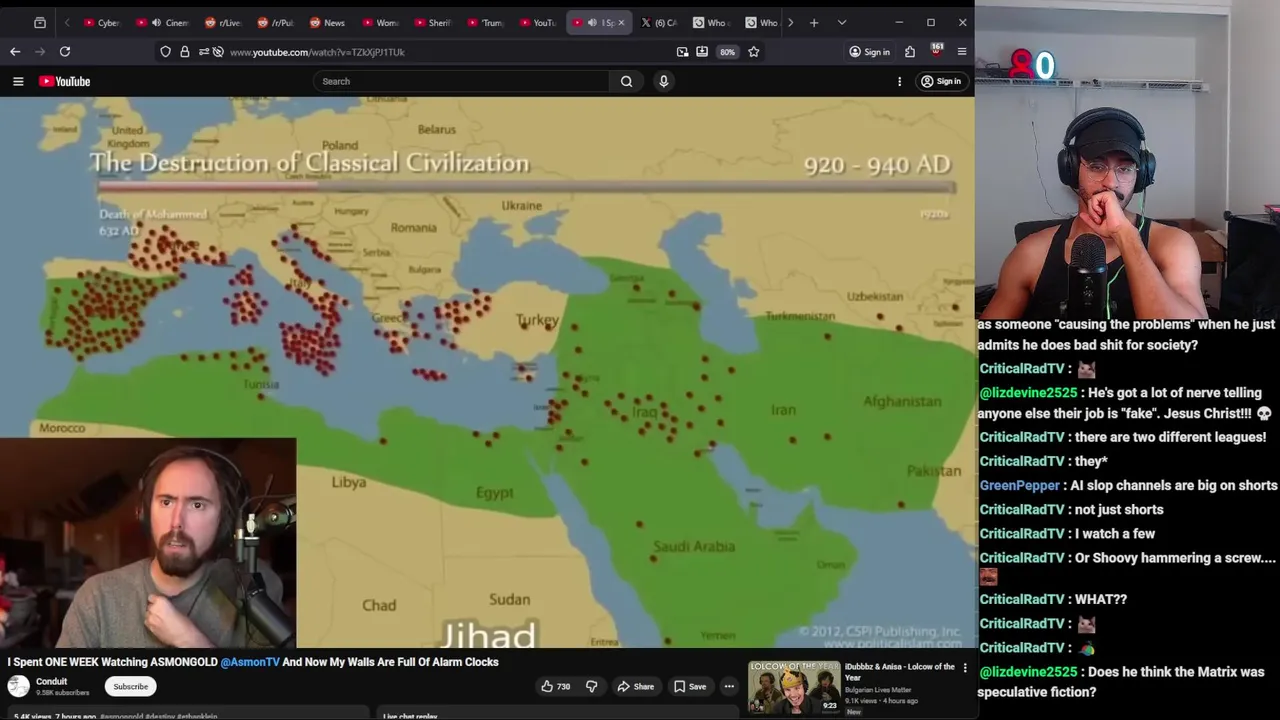The width and height of the screenshot is (1280, 720).
Task: Mute audio on the active tab speaker
Action: 592,22
